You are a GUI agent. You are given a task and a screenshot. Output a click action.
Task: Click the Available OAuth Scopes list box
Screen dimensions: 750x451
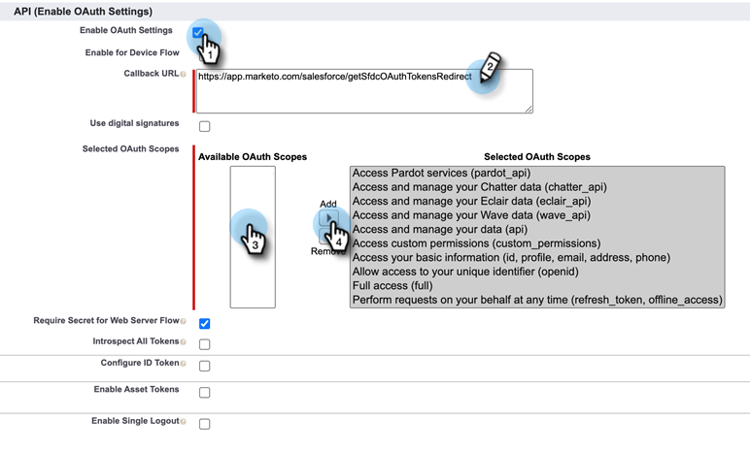[253, 237]
